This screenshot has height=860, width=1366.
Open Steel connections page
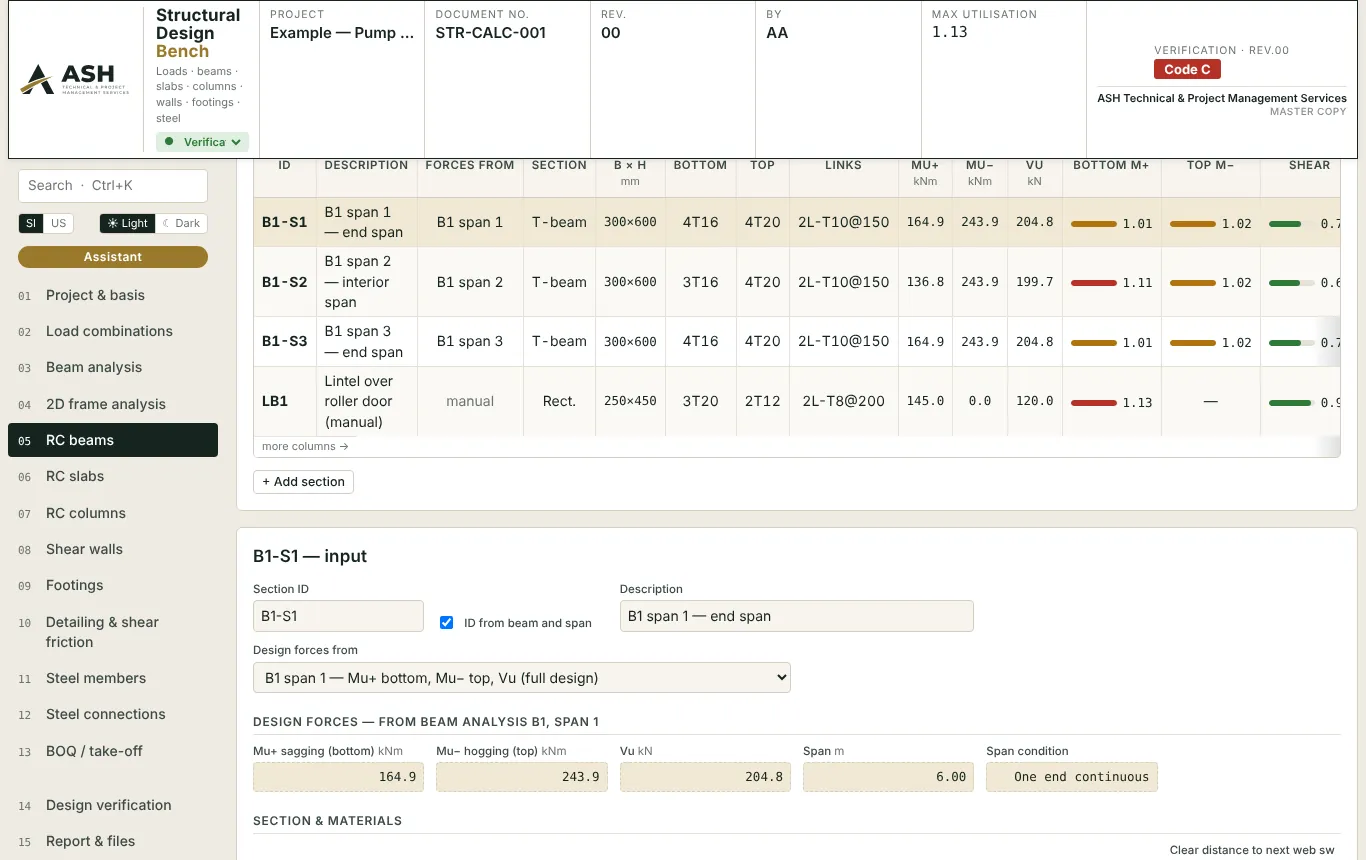113,714
